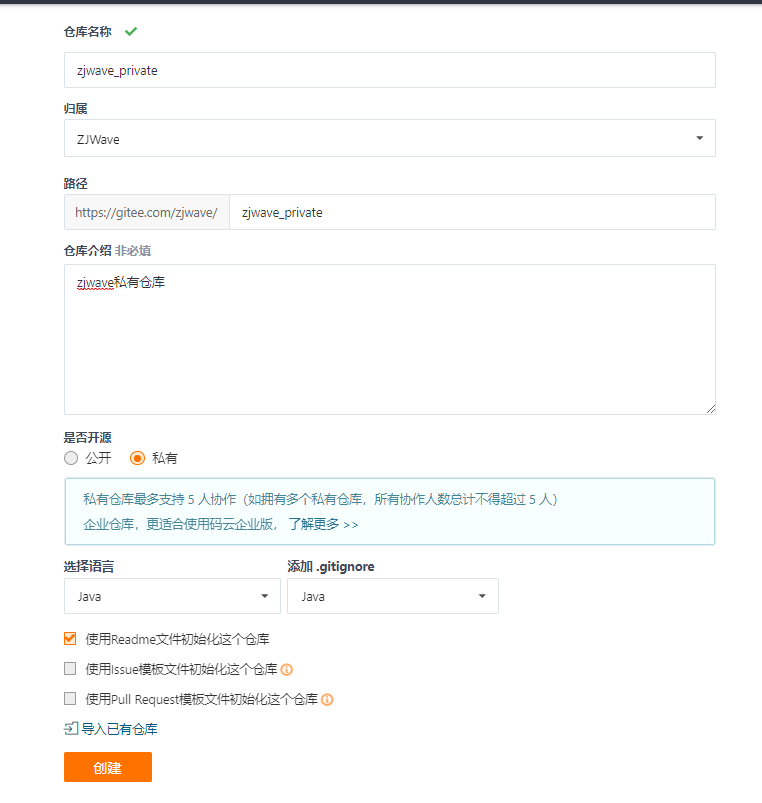Viewport: 762px width, 803px height.
Task: Click the import icon before 导入已有仓库
Action: (x=71, y=729)
